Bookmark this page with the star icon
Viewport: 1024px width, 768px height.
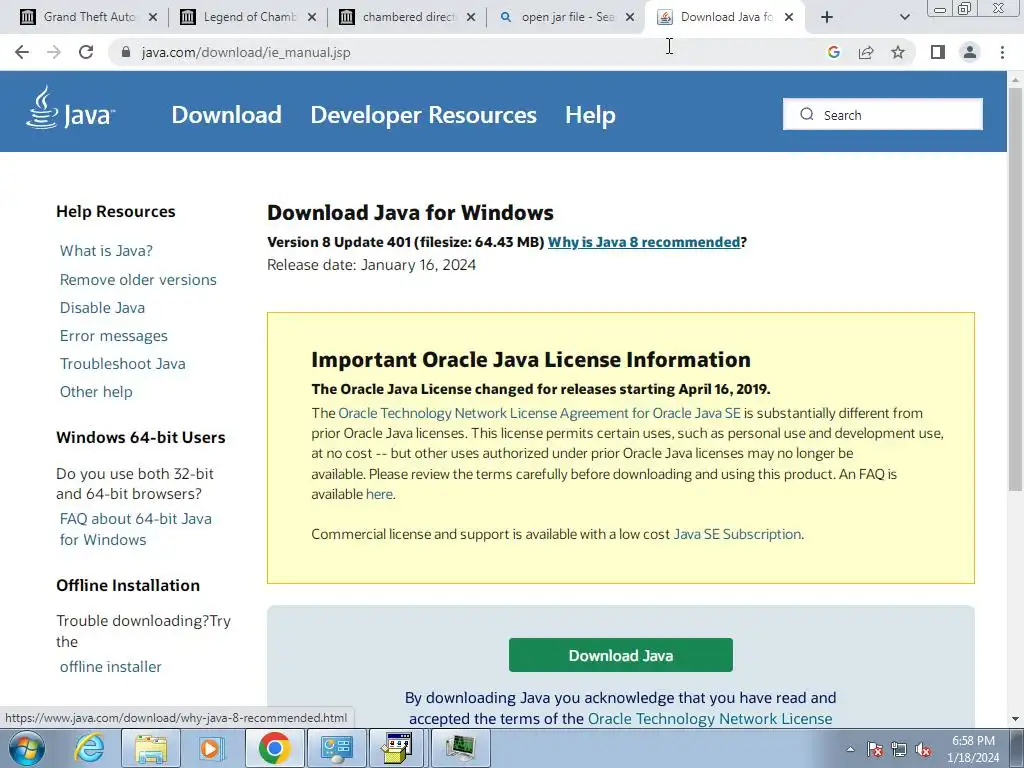(898, 52)
